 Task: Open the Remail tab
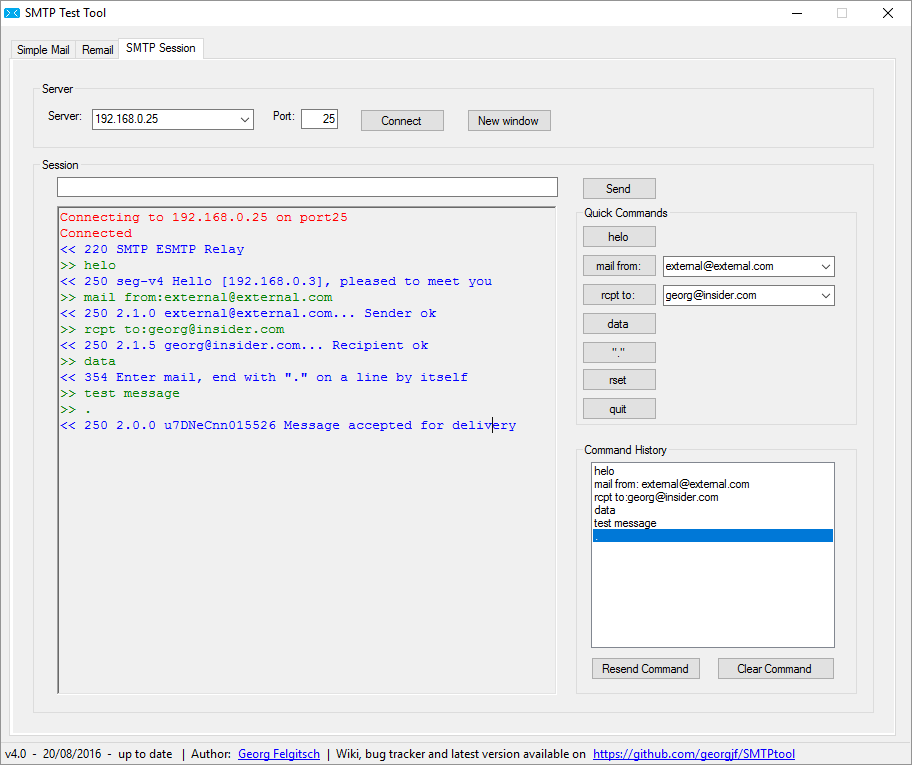pyautogui.click(x=97, y=49)
